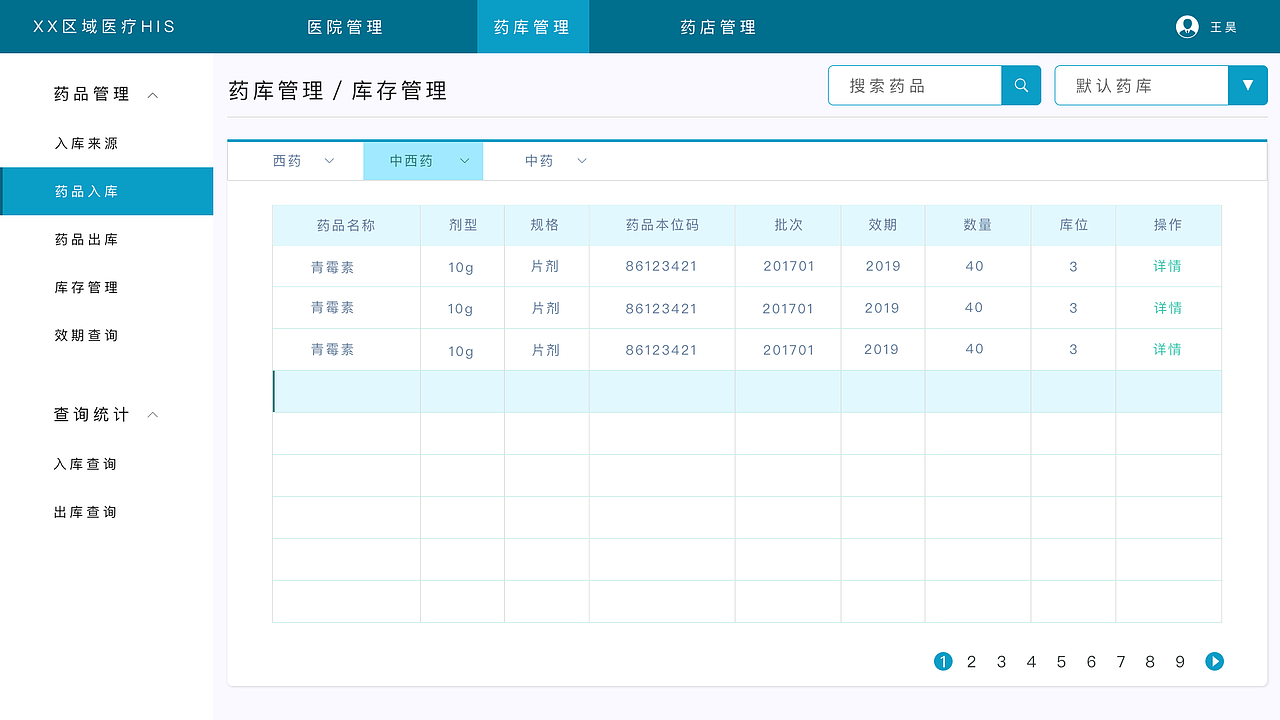This screenshot has width=1280, height=720.
Task: Select 库存管理 in the sidebar
Action: click(x=85, y=287)
